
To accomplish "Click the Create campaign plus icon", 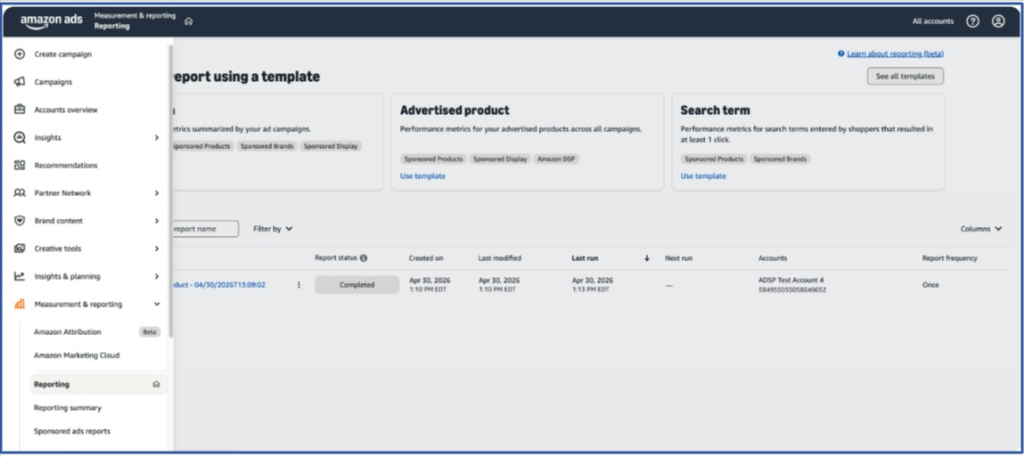I will (x=20, y=54).
